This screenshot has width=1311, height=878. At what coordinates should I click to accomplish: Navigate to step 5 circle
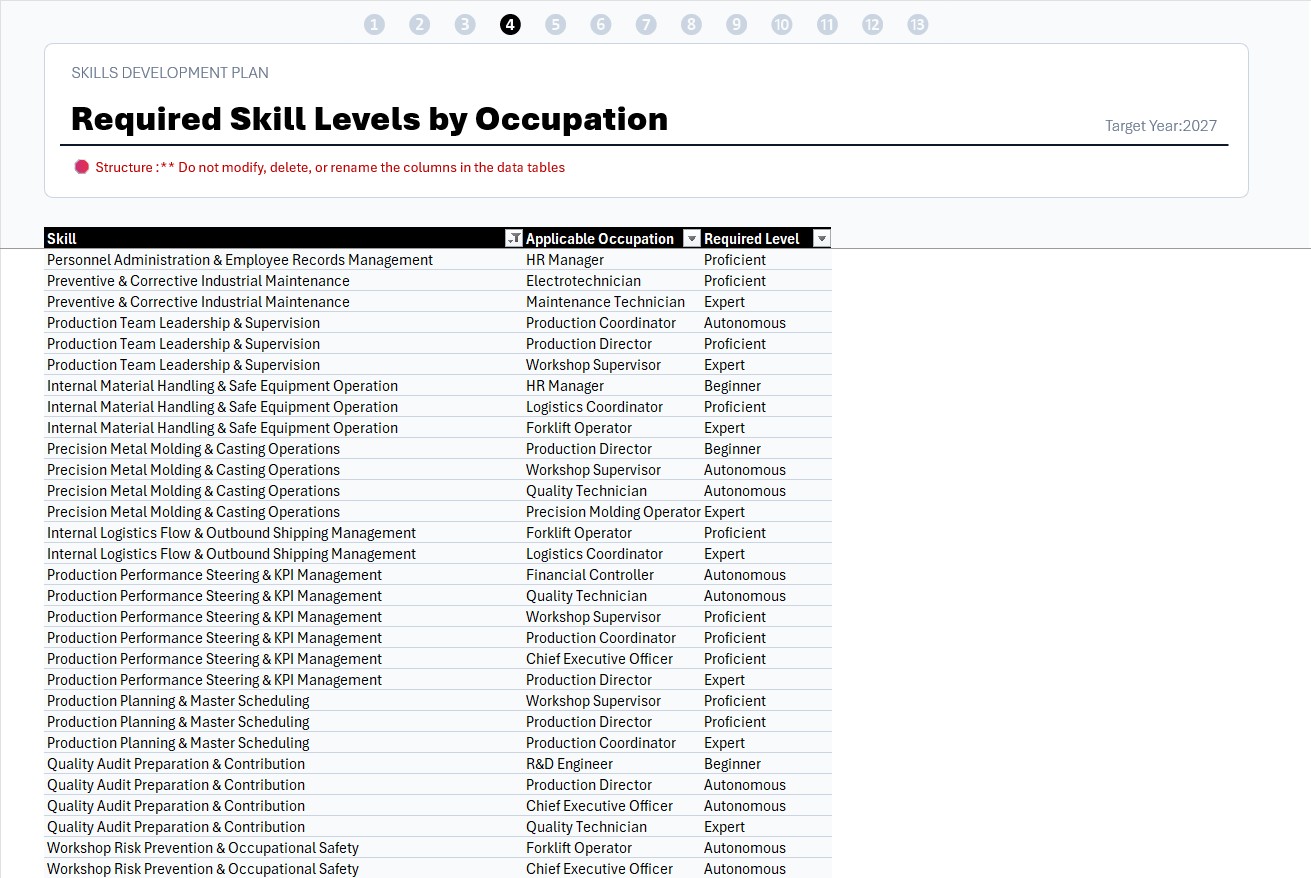point(556,25)
